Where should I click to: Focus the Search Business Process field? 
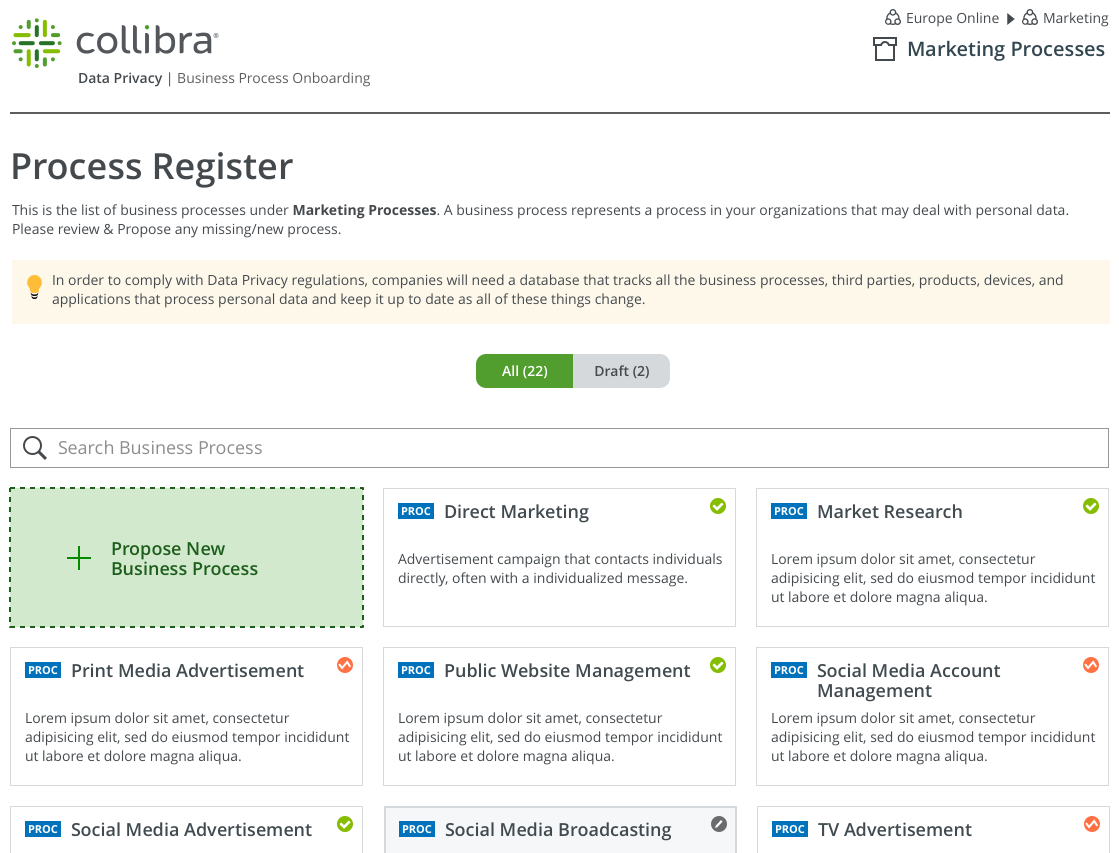[570, 448]
